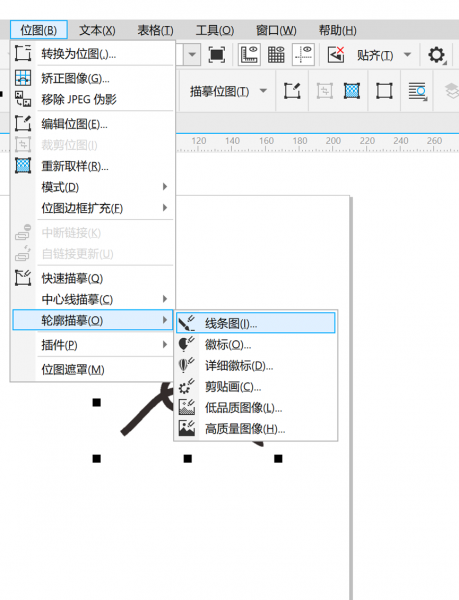Choose 线条图(I) trace option

point(256,323)
